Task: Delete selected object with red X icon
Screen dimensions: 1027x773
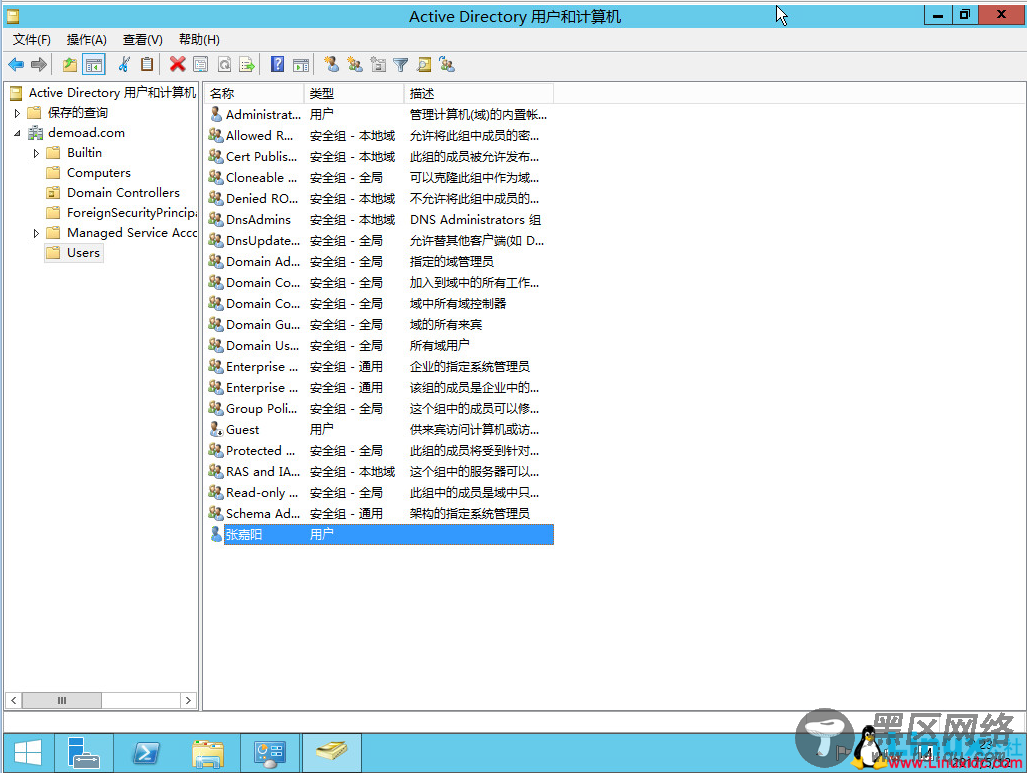Action: 177,64
